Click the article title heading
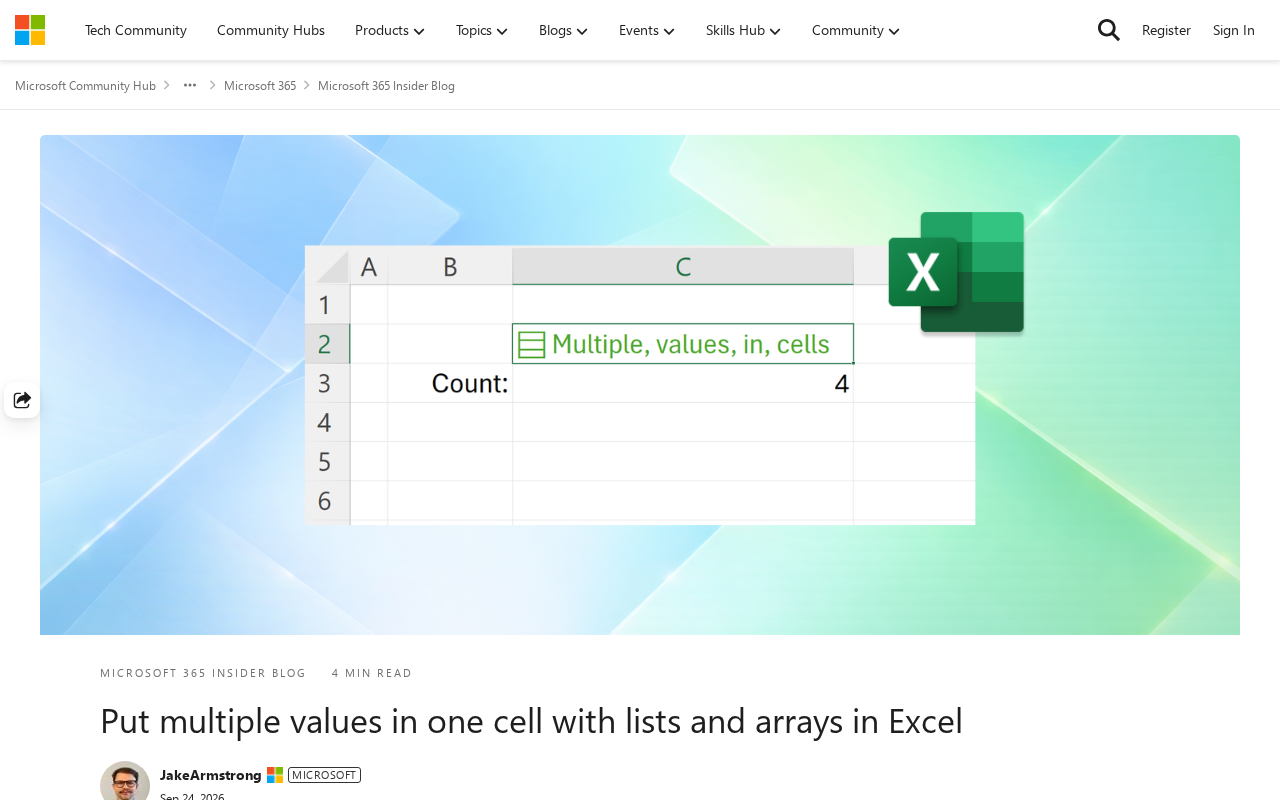 pos(531,721)
